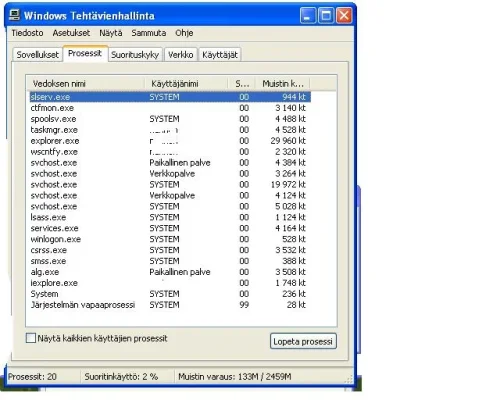Open the Verkko tab
The image size is (500, 400).
180,55
